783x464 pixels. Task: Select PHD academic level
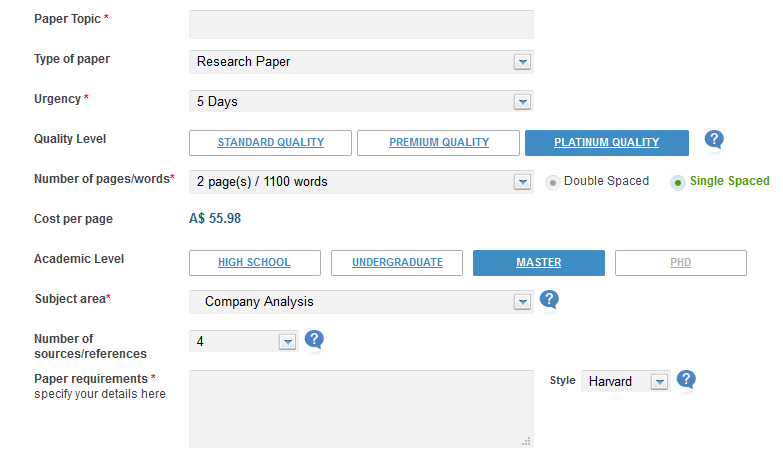[x=681, y=263]
